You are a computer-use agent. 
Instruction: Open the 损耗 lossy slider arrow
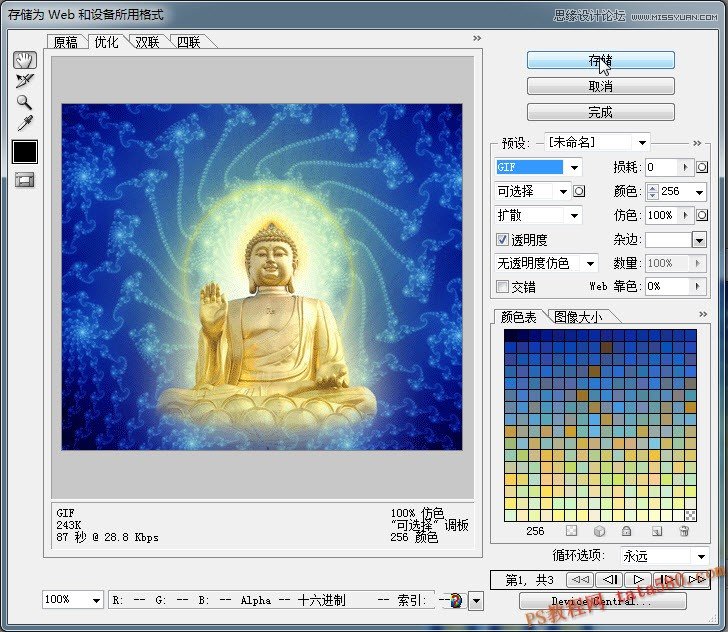pyautogui.click(x=686, y=167)
